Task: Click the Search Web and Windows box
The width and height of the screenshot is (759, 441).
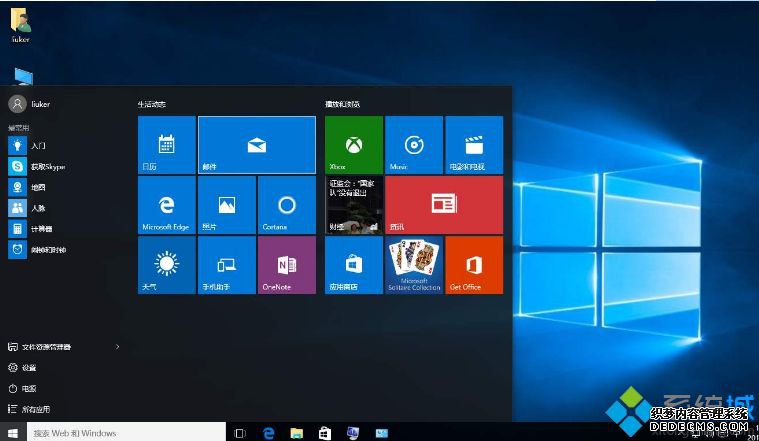Action: pyautogui.click(x=126, y=432)
